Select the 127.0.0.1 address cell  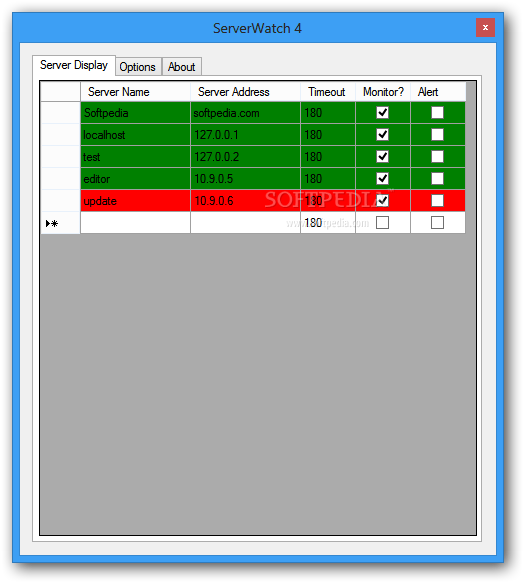[x=245, y=135]
